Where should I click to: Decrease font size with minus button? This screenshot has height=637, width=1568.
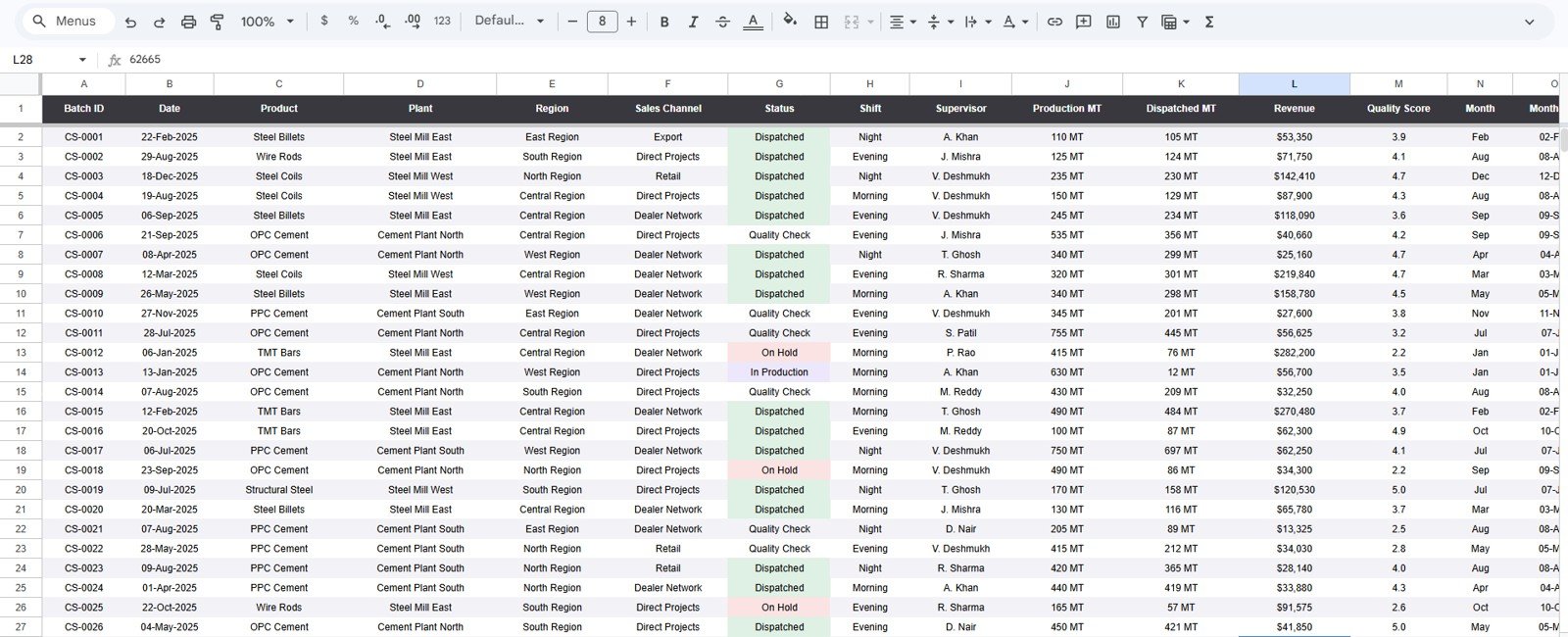coord(572,21)
